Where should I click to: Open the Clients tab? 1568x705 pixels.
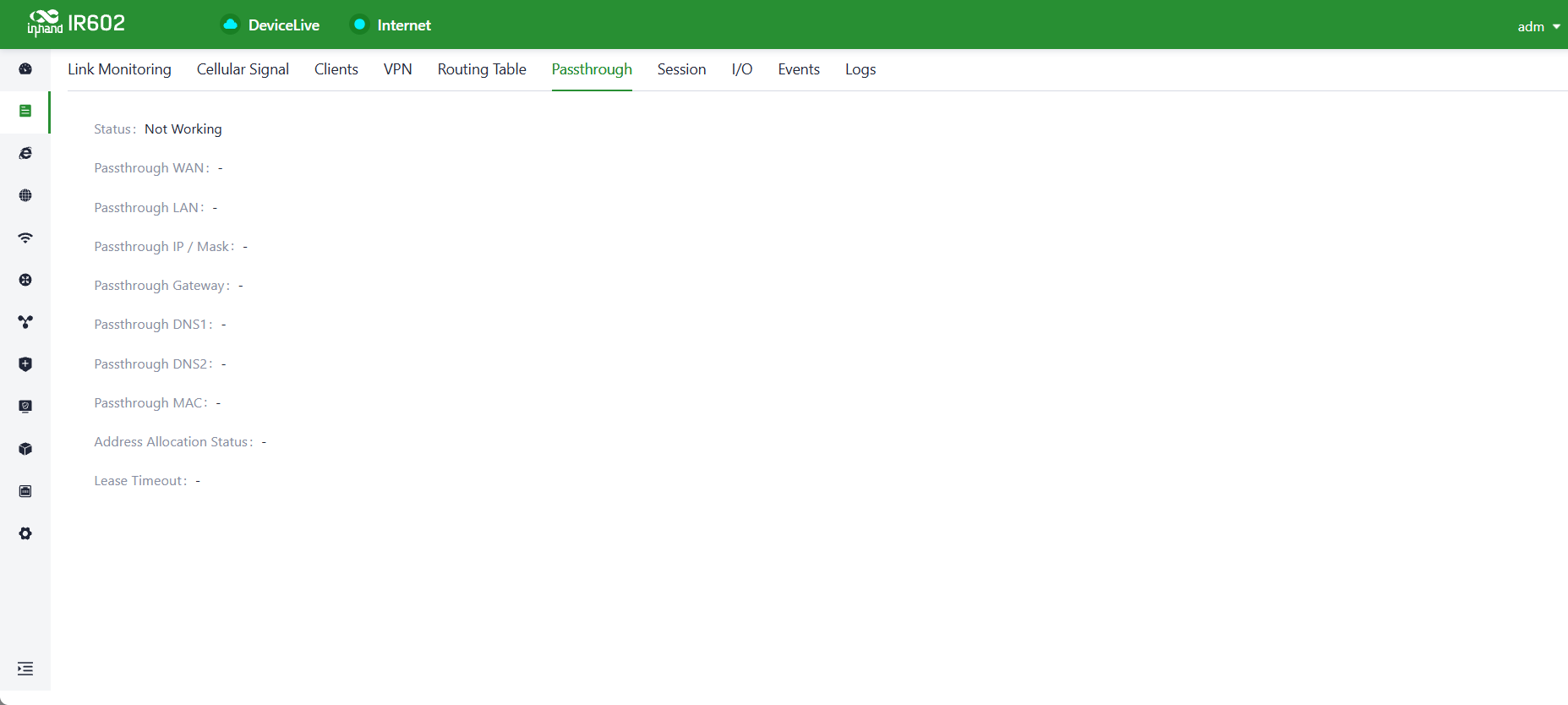tap(336, 69)
